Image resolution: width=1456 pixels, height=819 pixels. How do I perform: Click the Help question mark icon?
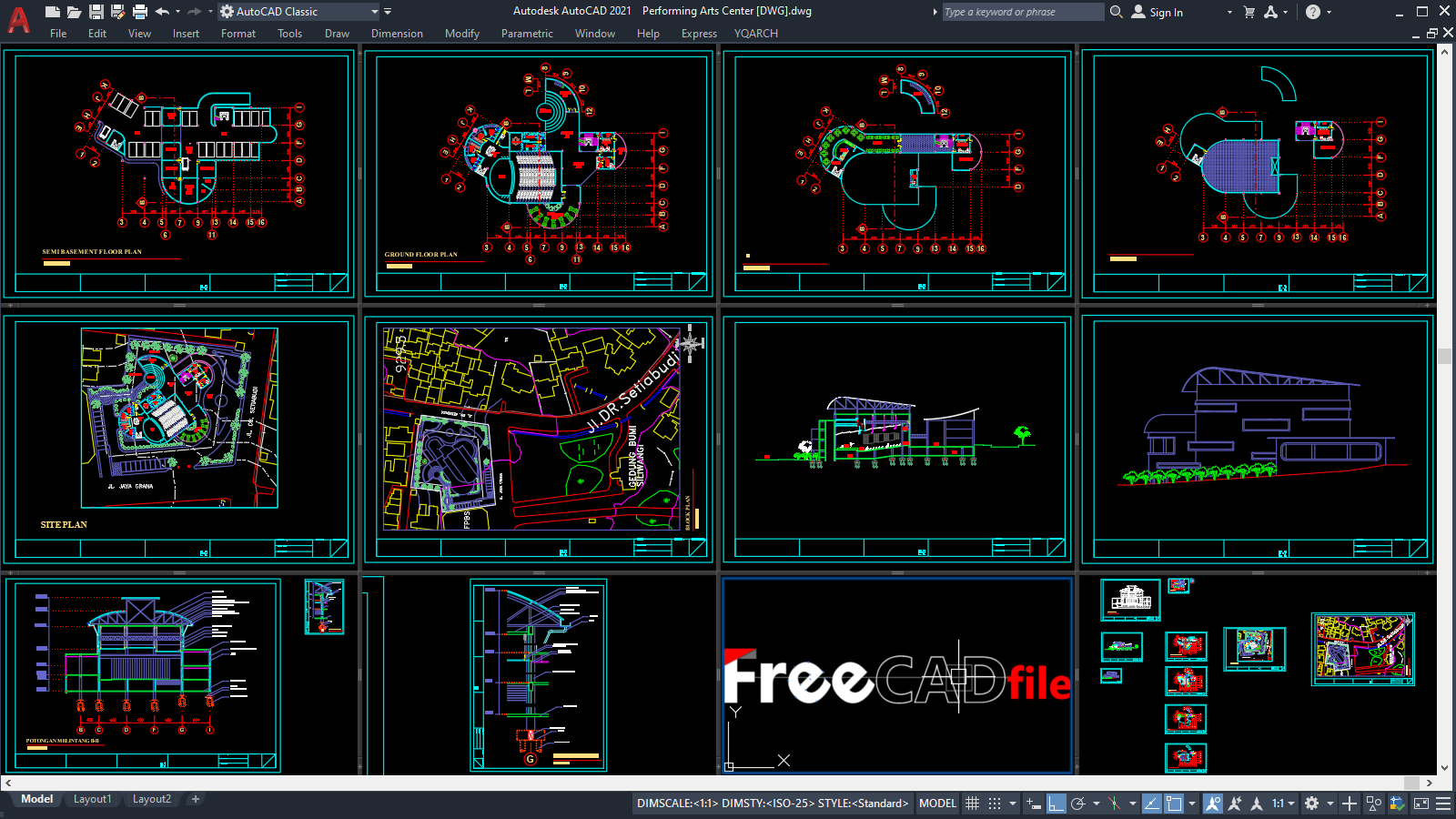pos(1314,11)
